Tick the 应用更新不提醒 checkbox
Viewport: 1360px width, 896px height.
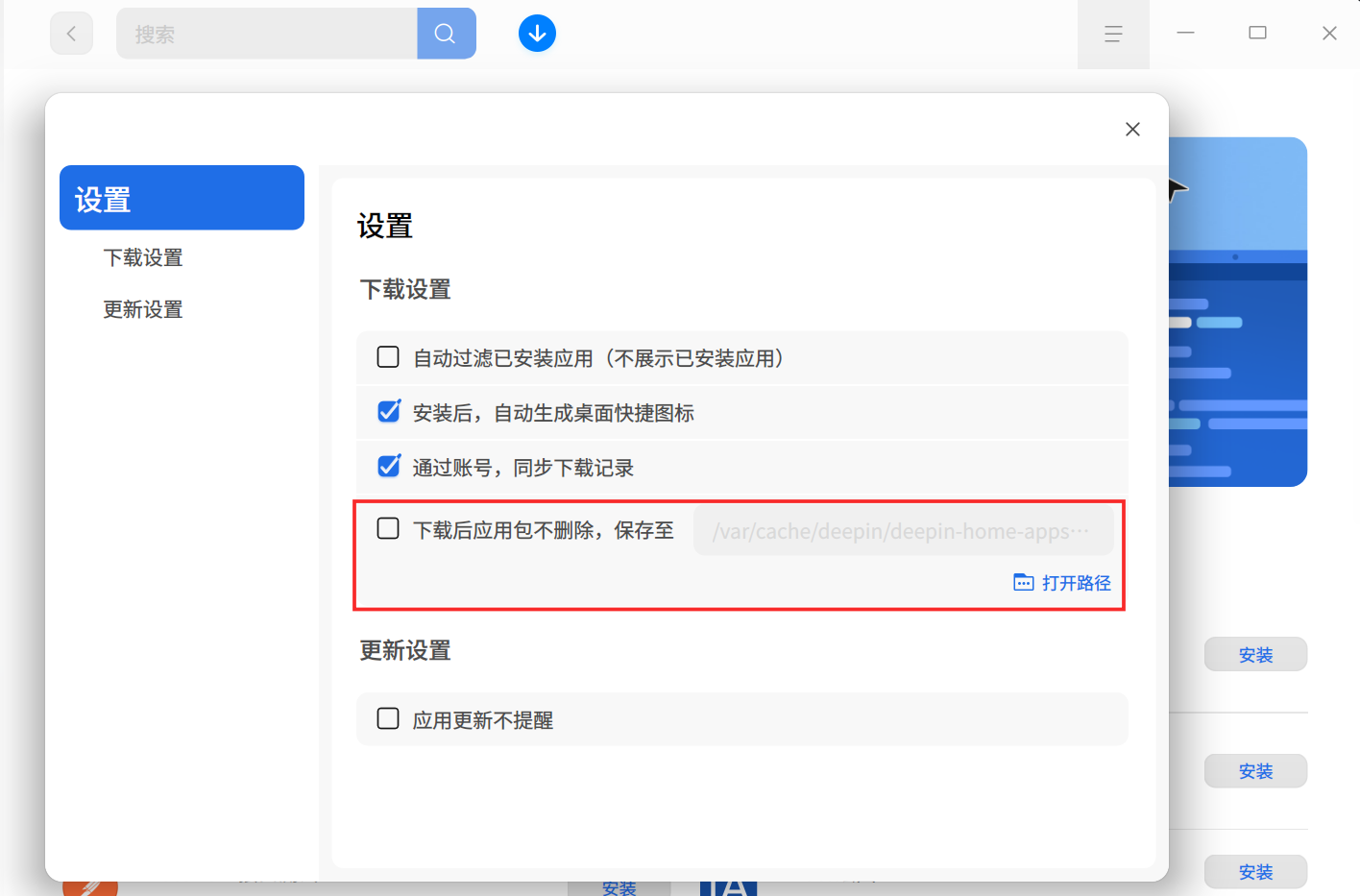(x=388, y=719)
